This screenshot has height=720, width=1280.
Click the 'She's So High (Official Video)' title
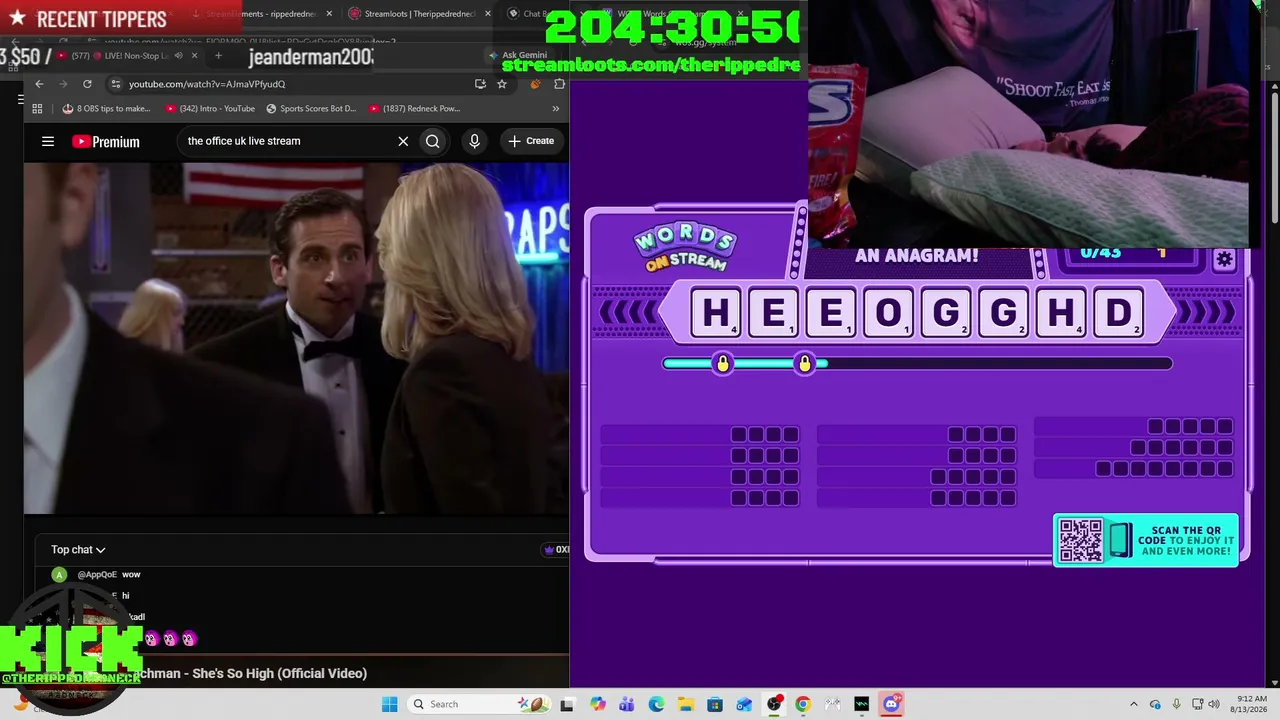tap(279, 673)
